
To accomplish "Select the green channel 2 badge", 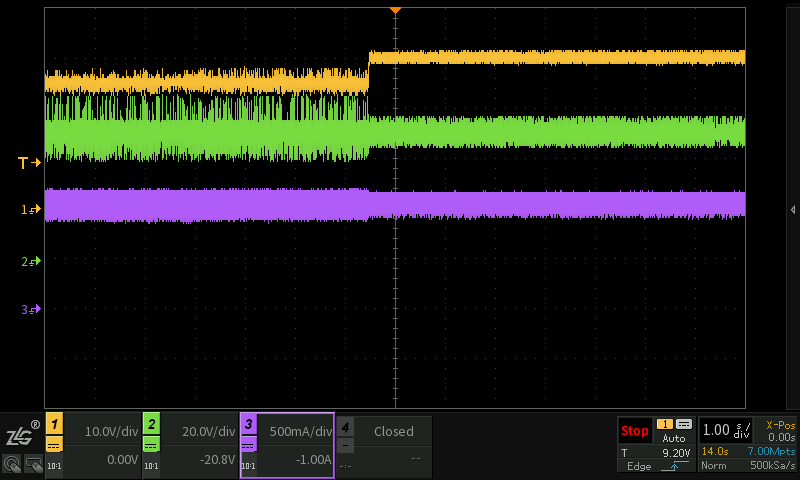I will coord(152,423).
